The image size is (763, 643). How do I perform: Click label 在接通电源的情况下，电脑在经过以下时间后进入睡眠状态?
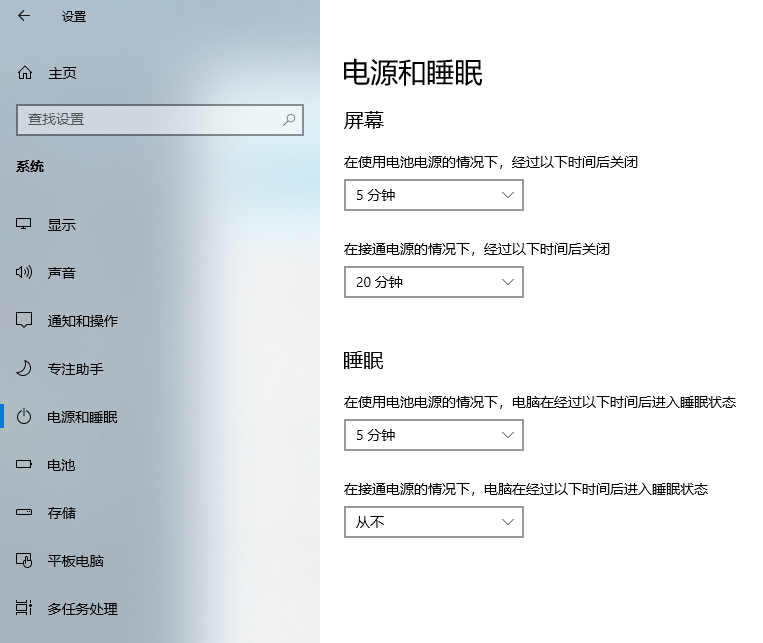(x=526, y=489)
